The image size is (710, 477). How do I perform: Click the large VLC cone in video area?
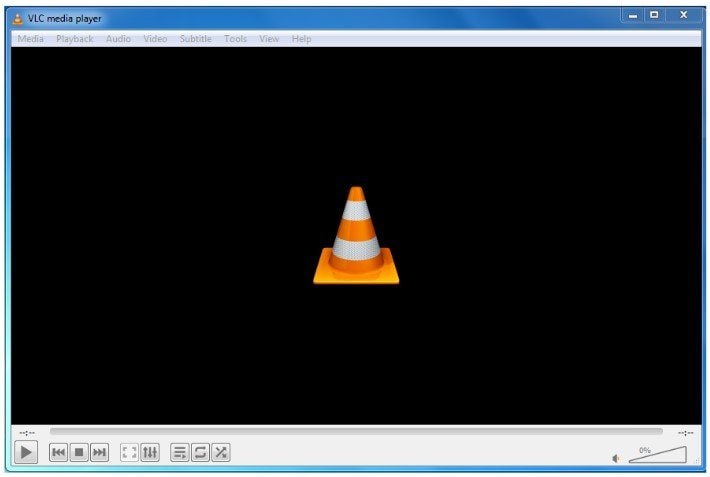pyautogui.click(x=356, y=236)
